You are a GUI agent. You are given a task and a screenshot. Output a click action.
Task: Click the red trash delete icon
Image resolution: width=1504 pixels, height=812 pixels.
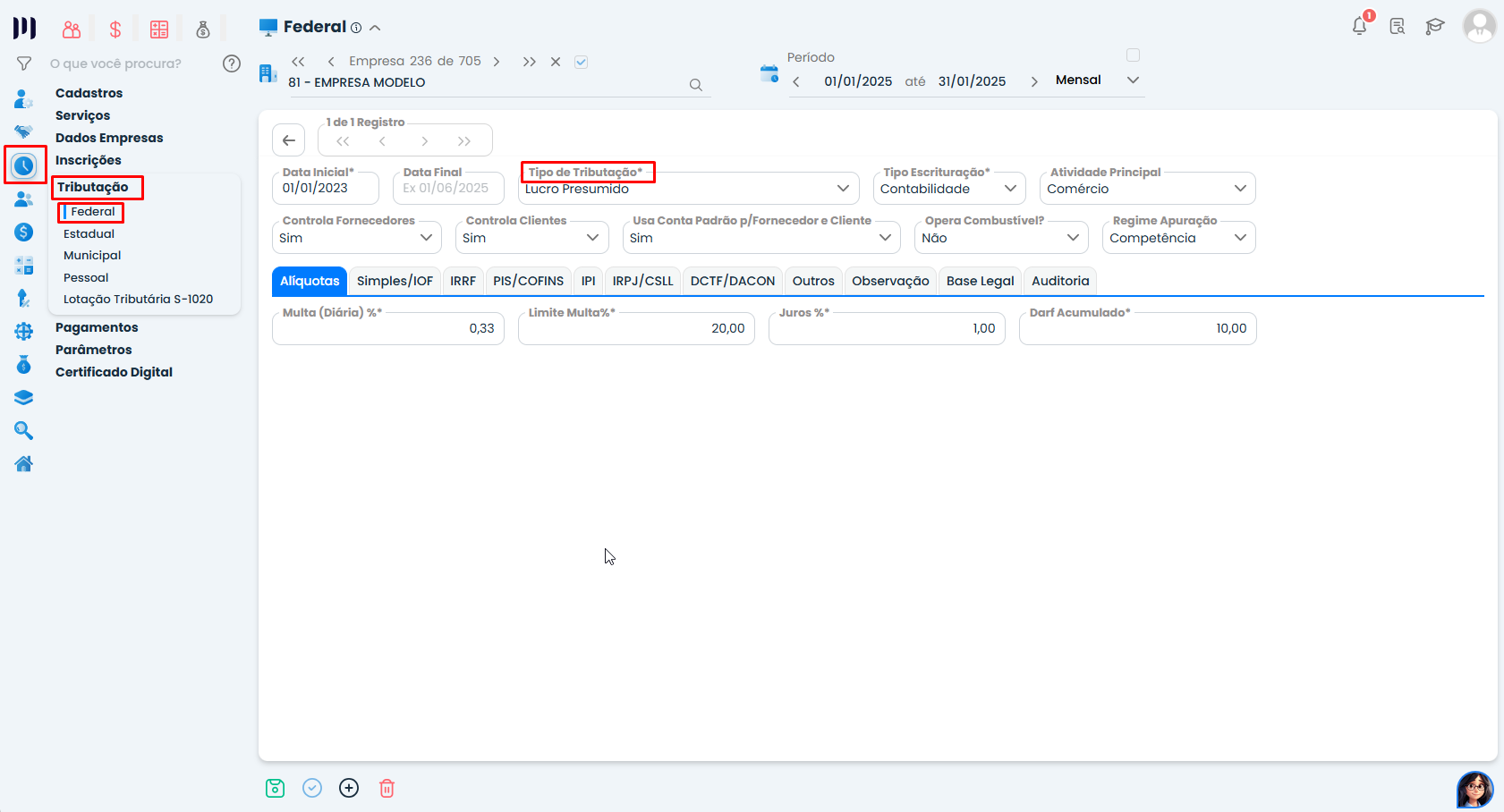click(x=387, y=788)
